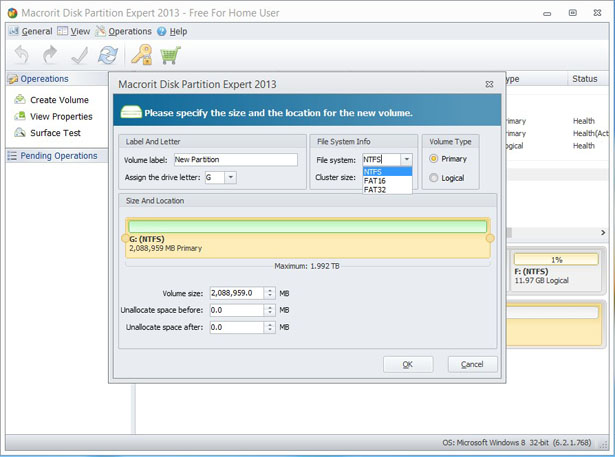
Task: Click the '2,088,959 MB Primary' label
Action: coord(166,248)
